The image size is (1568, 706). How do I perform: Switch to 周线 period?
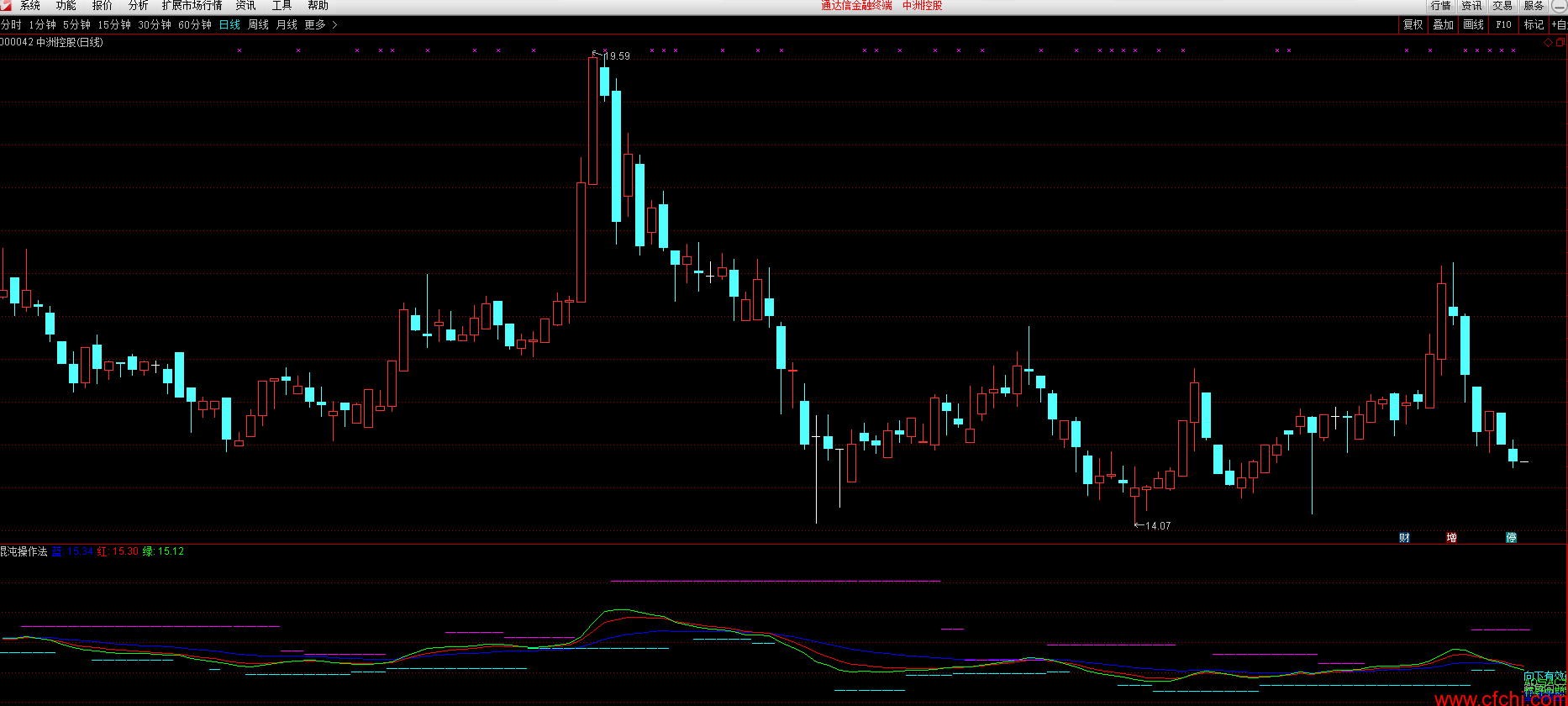click(259, 24)
